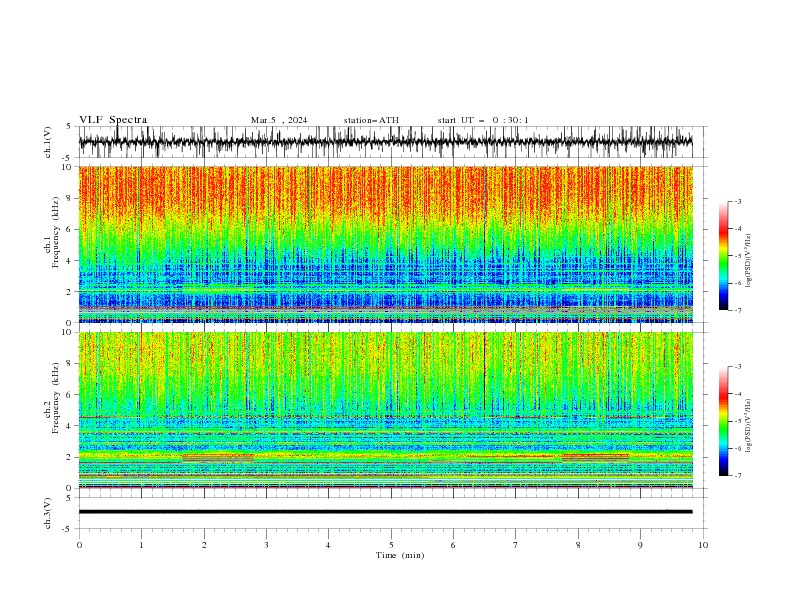Click the "-7" tick on ch.2 colorbar
Image resolution: width=792 pixels, height=612 pixels.
[x=738, y=476]
